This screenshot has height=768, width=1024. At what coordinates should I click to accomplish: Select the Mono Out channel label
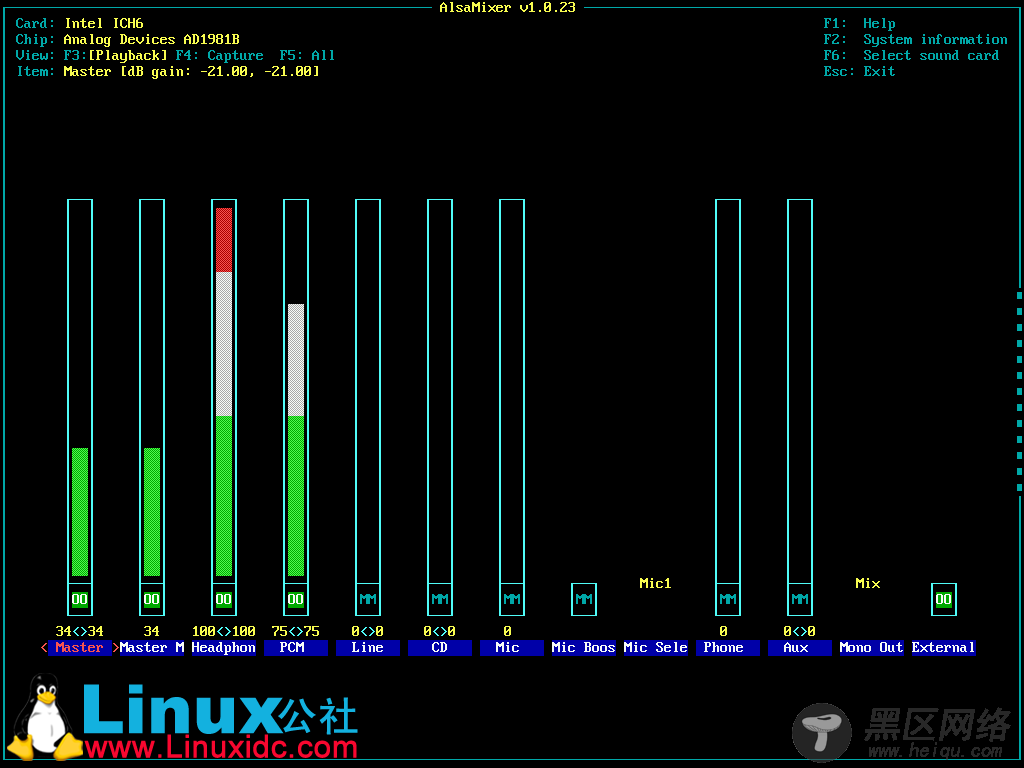(x=872, y=648)
